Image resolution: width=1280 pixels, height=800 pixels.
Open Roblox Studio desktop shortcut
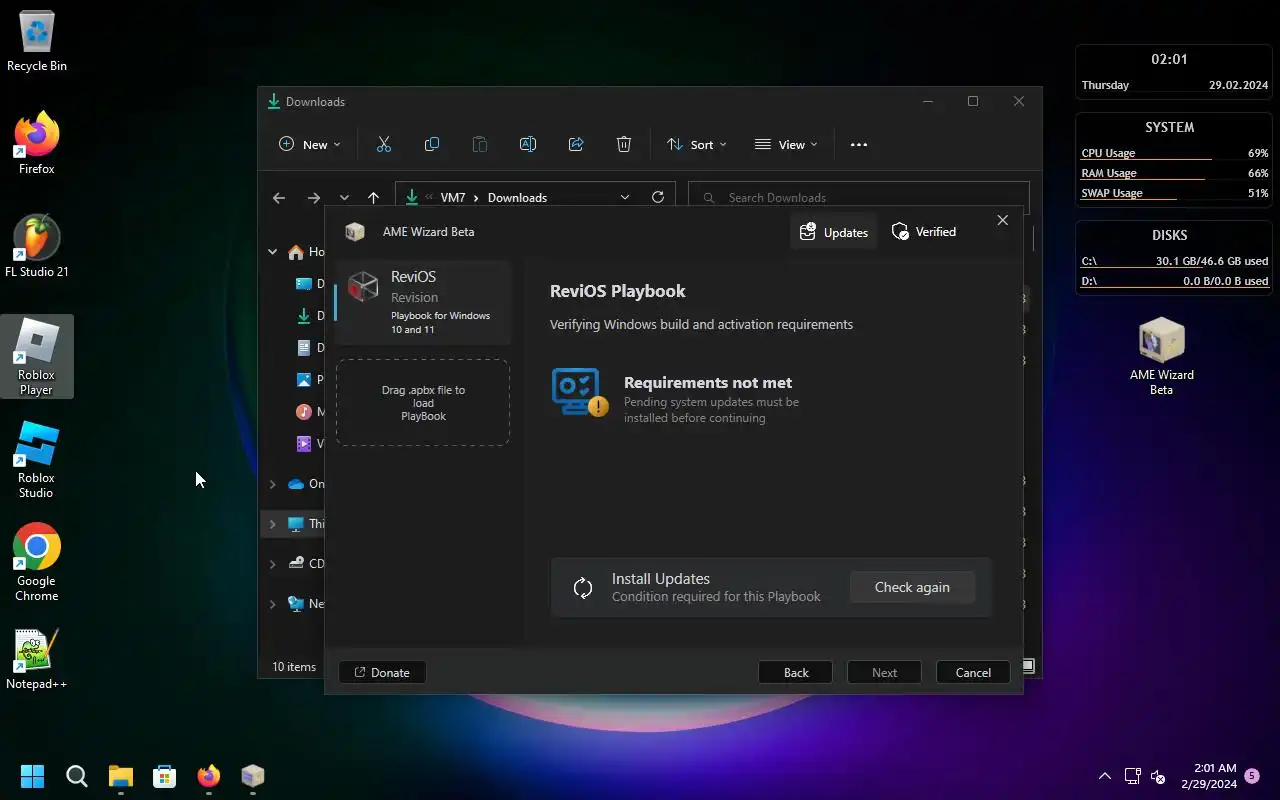pyautogui.click(x=37, y=459)
